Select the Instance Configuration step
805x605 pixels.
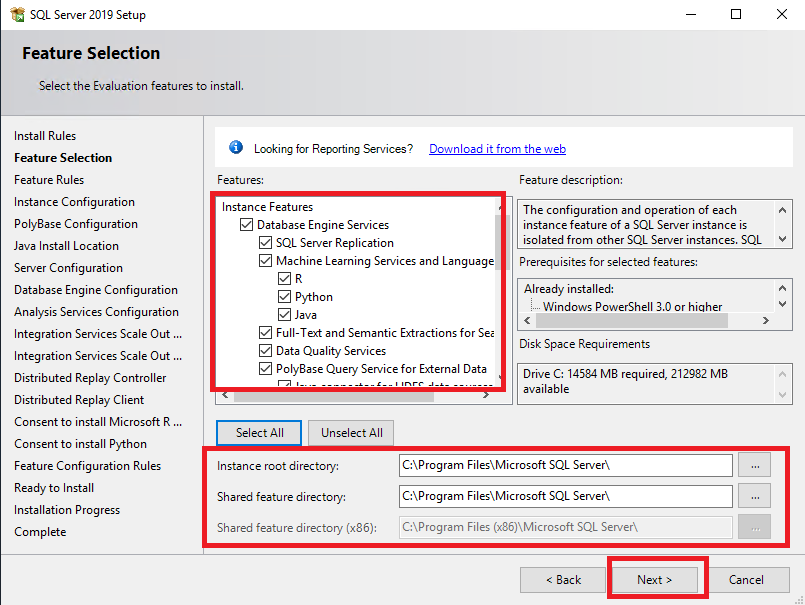point(74,202)
